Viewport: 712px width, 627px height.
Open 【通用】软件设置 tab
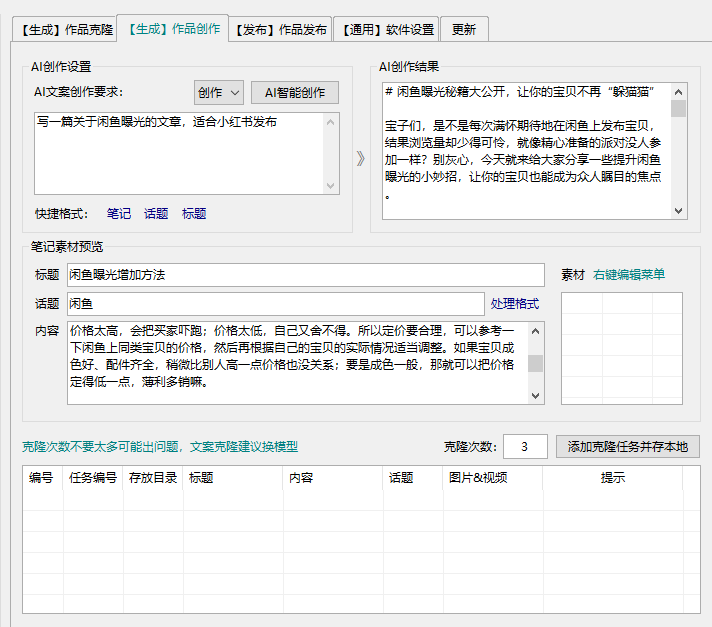[x=386, y=30]
